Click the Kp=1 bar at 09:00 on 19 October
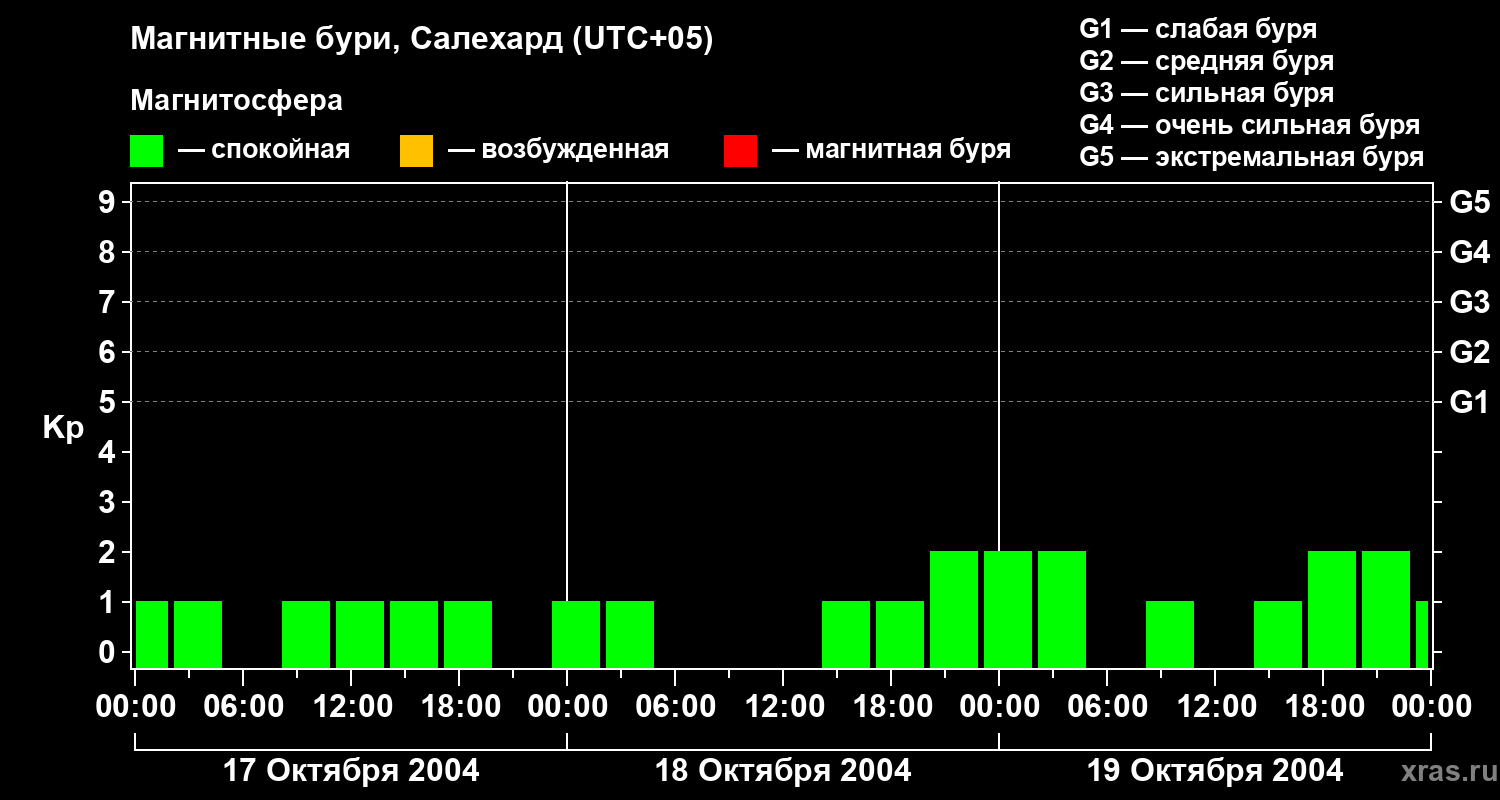 coord(1170,634)
